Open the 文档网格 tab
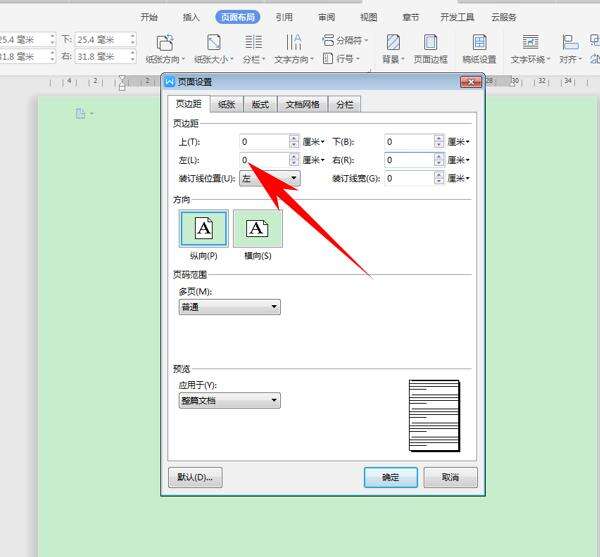Screen dimensions: 600x557 (x=302, y=104)
